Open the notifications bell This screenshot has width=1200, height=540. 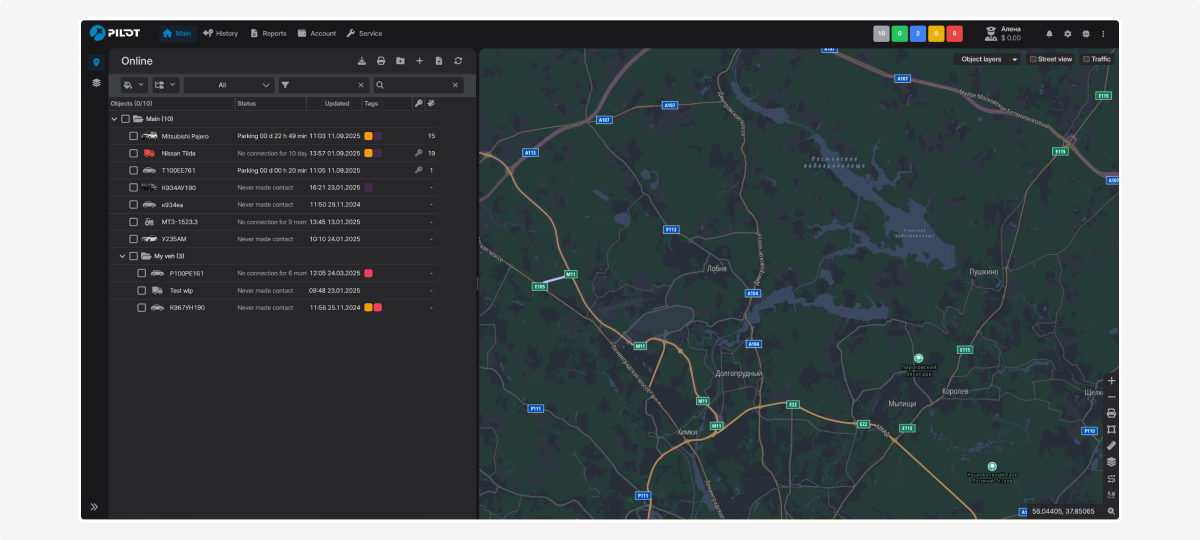pyautogui.click(x=1049, y=34)
